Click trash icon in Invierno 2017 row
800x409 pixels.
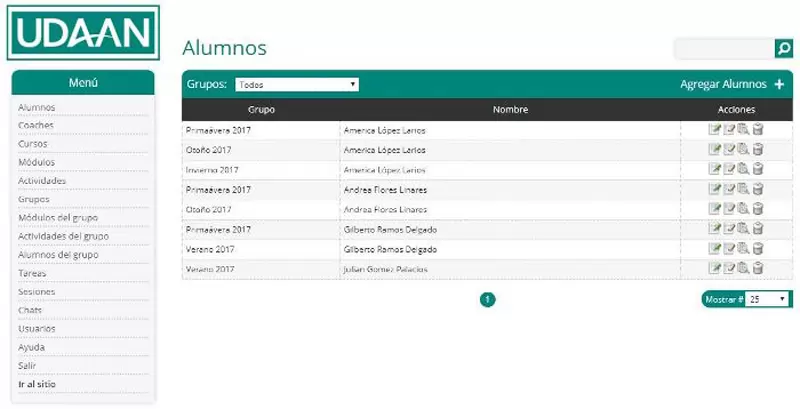(x=758, y=169)
